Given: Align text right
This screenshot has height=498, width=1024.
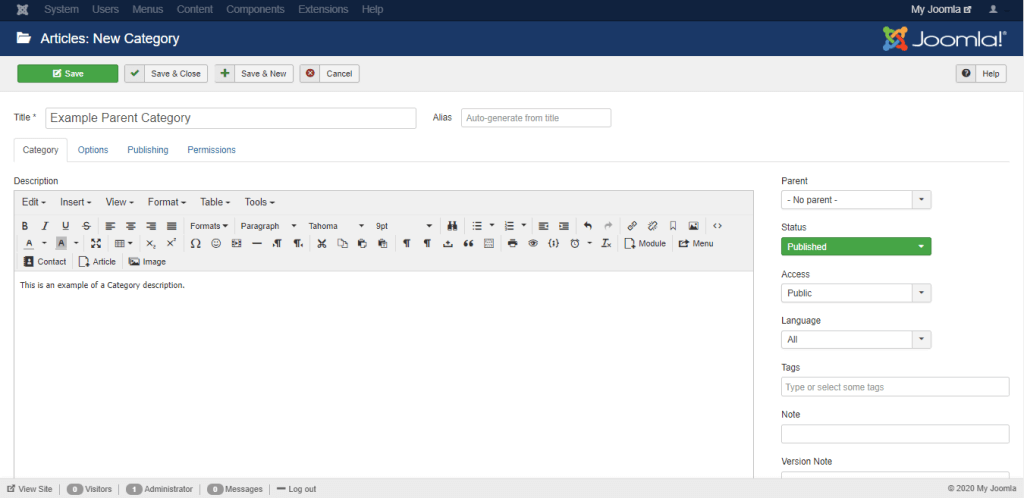Looking at the screenshot, I should 151,226.
